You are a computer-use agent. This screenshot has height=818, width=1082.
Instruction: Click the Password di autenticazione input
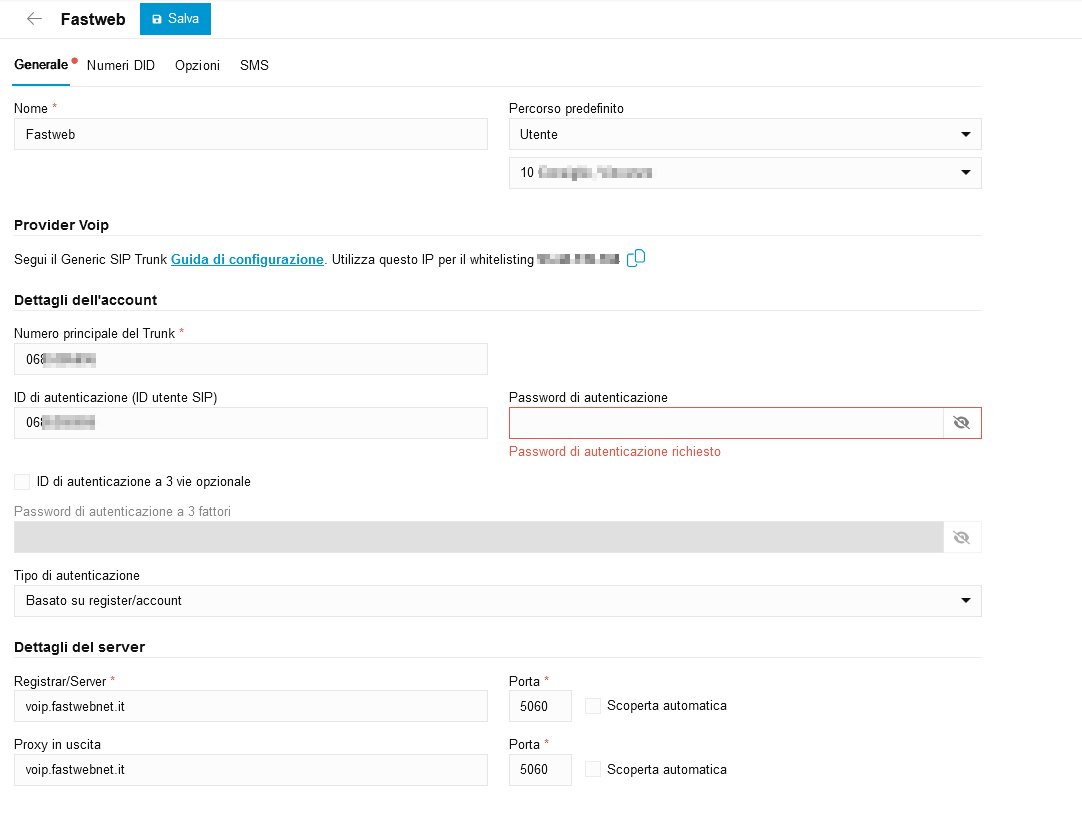point(726,422)
